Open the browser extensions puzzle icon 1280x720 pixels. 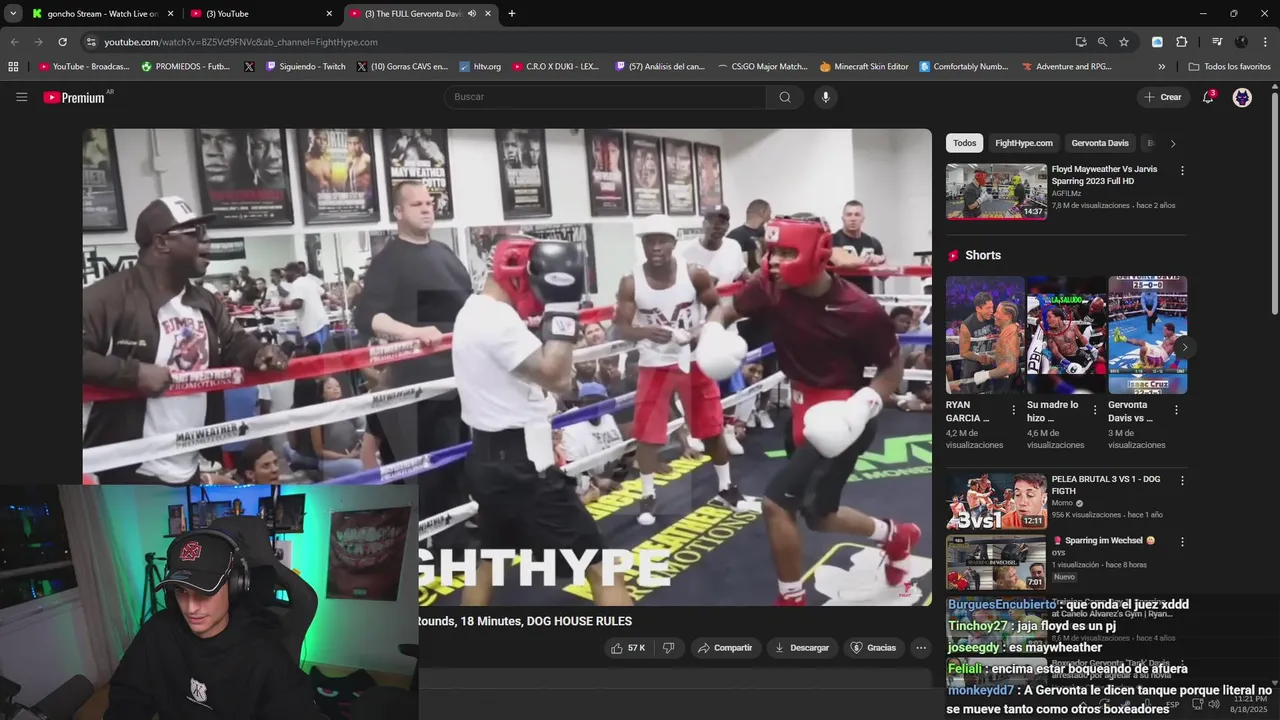(x=1181, y=42)
